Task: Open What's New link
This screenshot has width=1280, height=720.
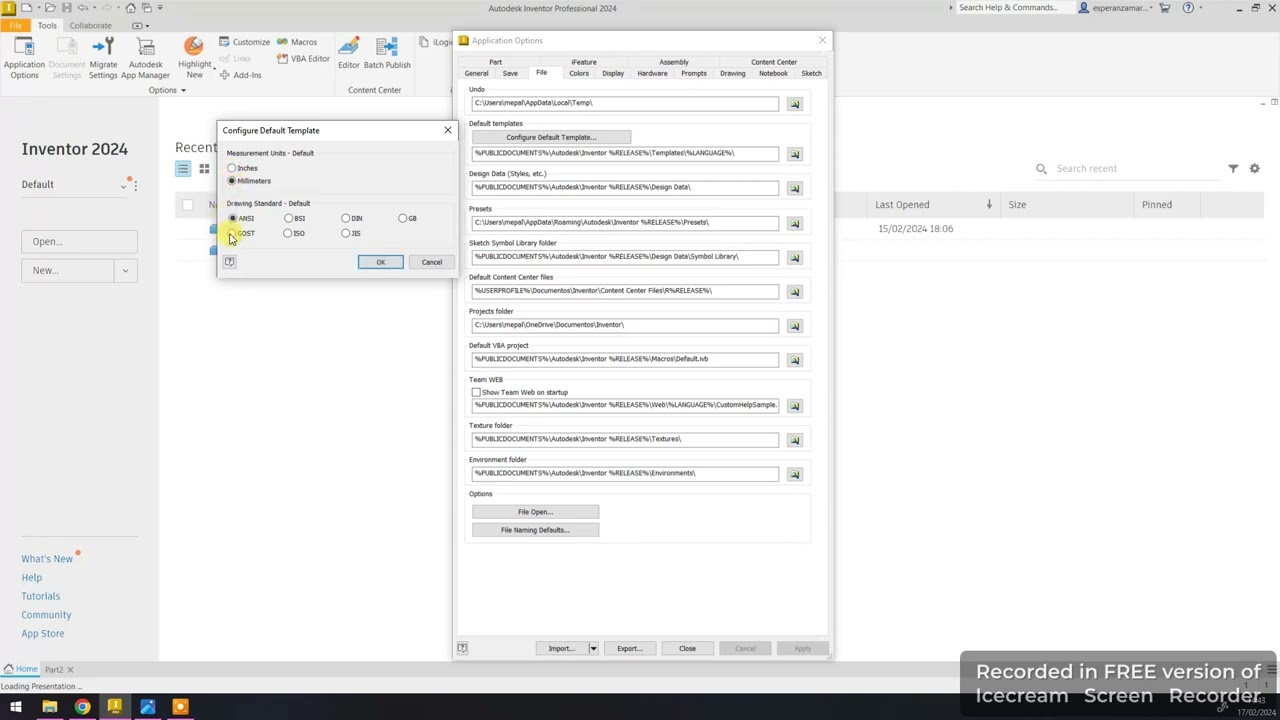Action: tap(47, 559)
